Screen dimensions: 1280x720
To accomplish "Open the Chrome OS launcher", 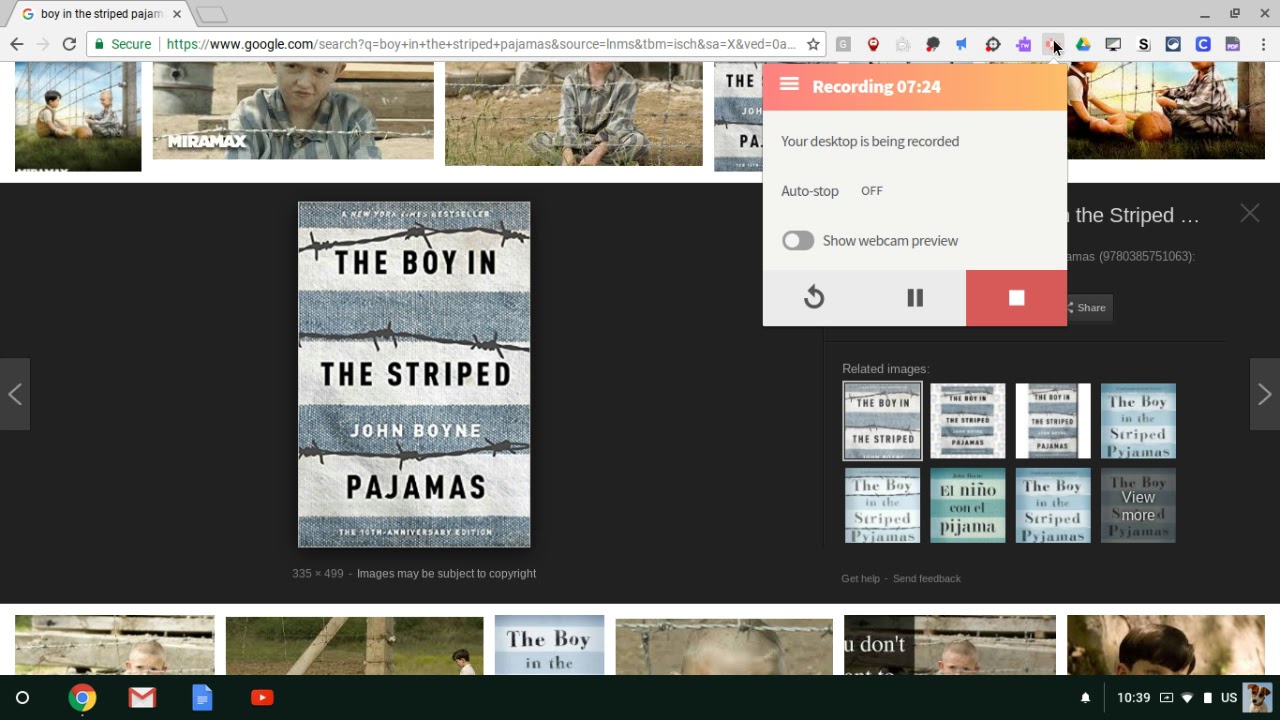I will point(22,698).
